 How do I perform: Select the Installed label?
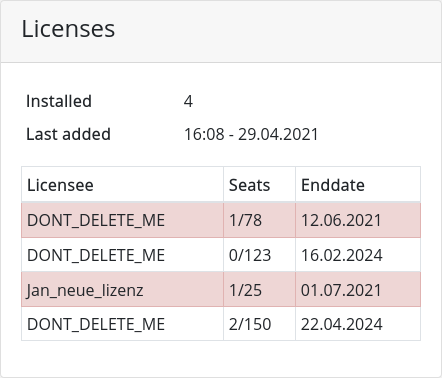(59, 101)
